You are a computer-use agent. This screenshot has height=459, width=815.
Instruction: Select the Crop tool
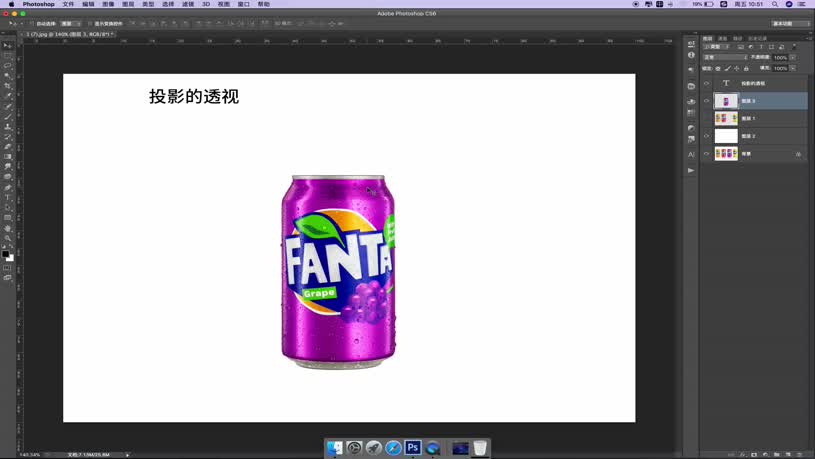tap(7, 86)
